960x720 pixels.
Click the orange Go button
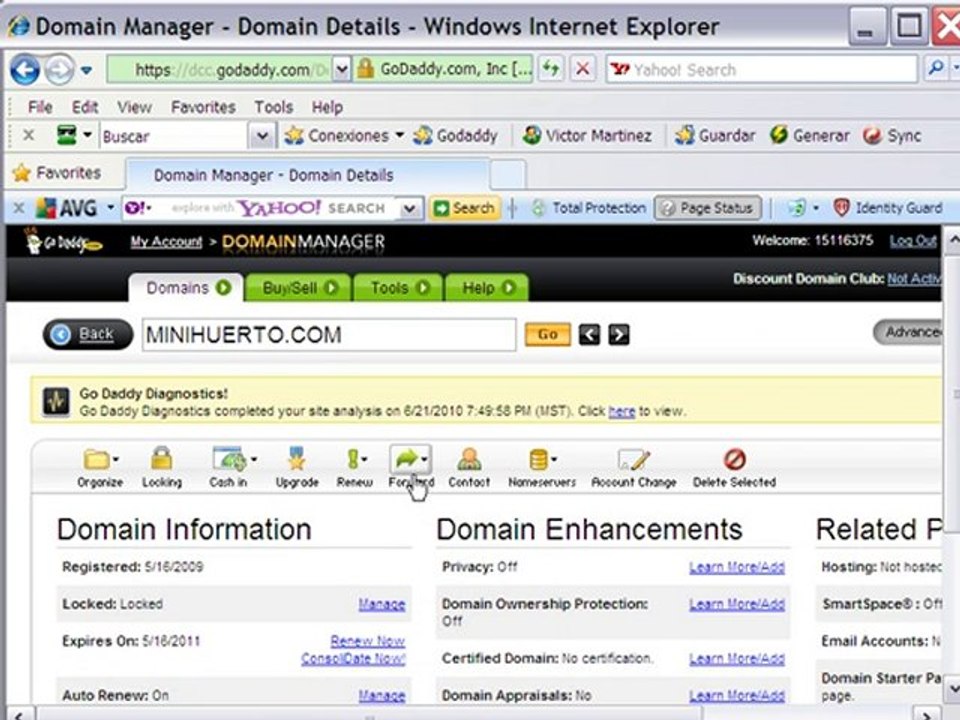(x=547, y=334)
